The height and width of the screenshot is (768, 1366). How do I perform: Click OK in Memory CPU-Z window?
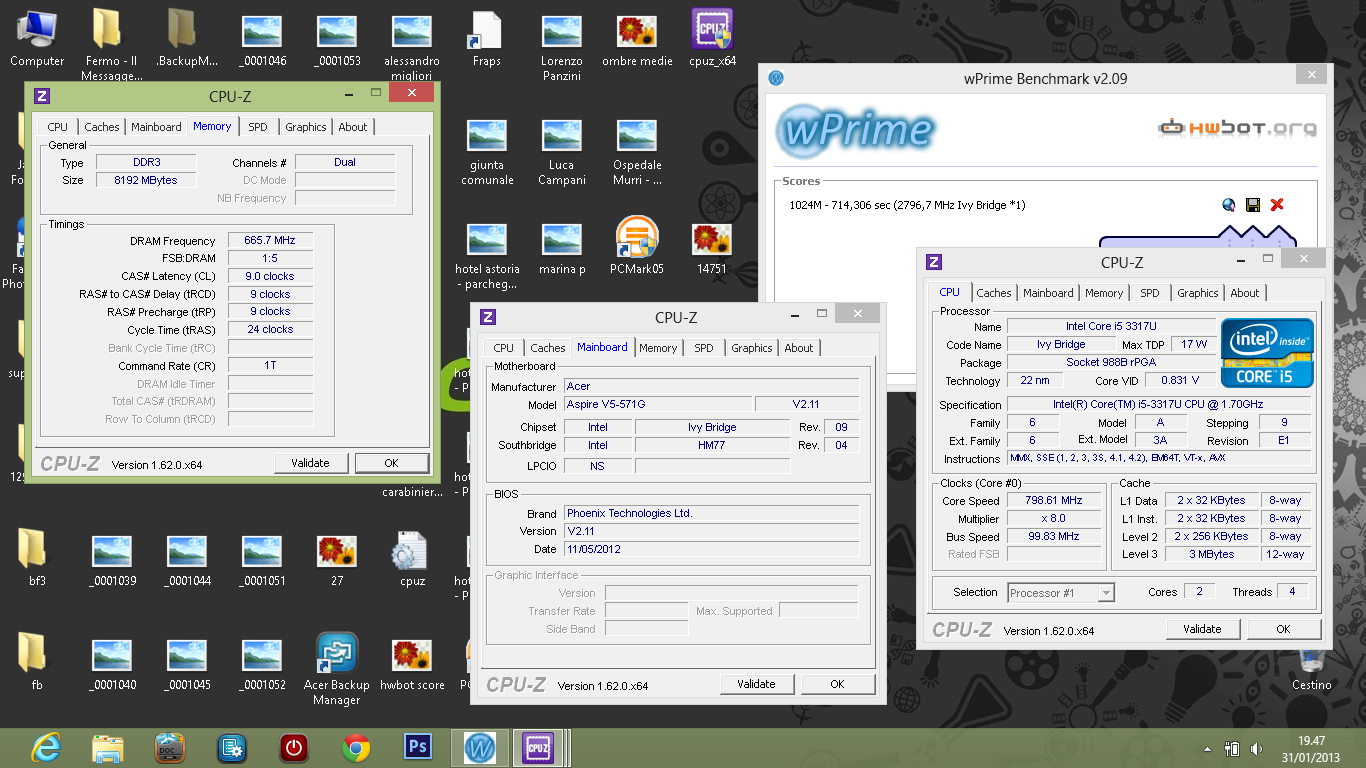point(391,463)
